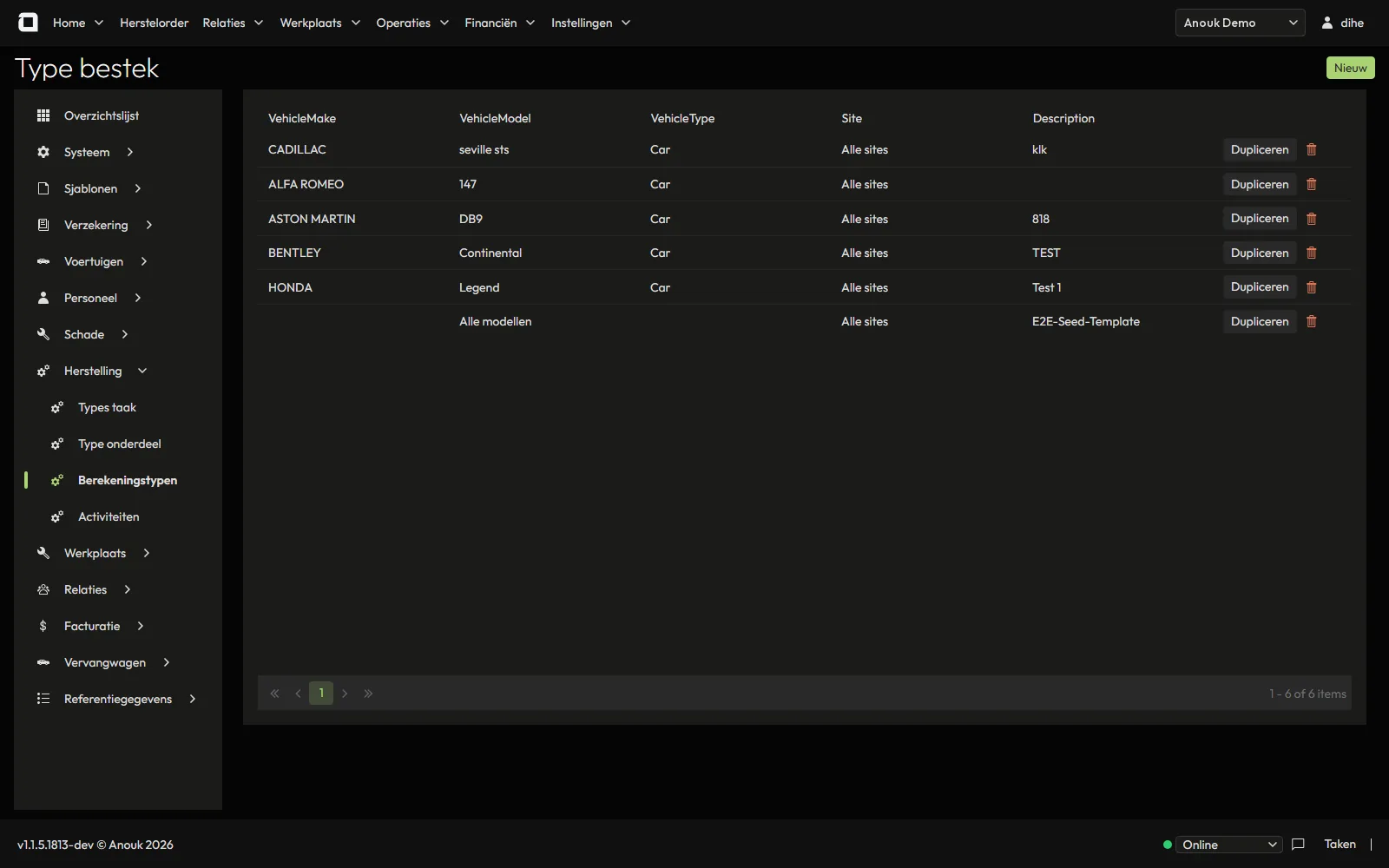Select Activiteiten in the sidebar
This screenshot has width=1389, height=868.
(x=109, y=516)
